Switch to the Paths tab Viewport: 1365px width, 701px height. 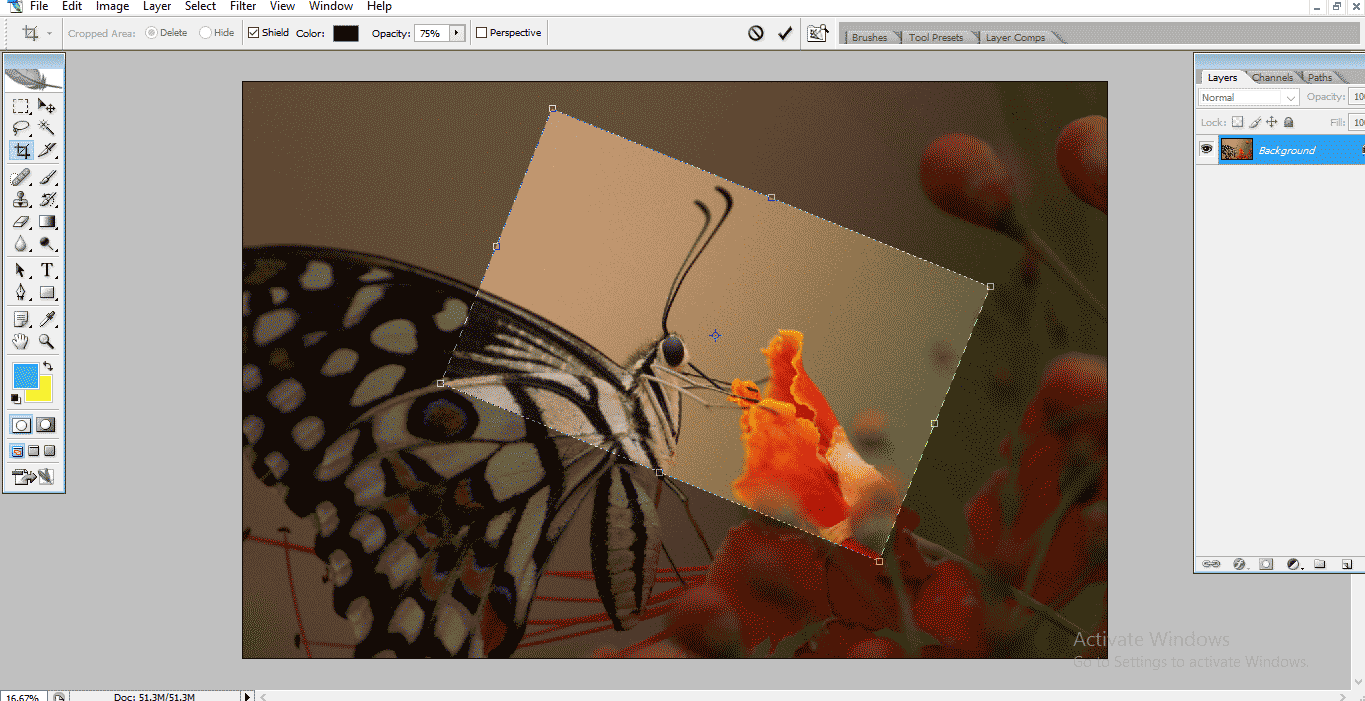point(1320,77)
